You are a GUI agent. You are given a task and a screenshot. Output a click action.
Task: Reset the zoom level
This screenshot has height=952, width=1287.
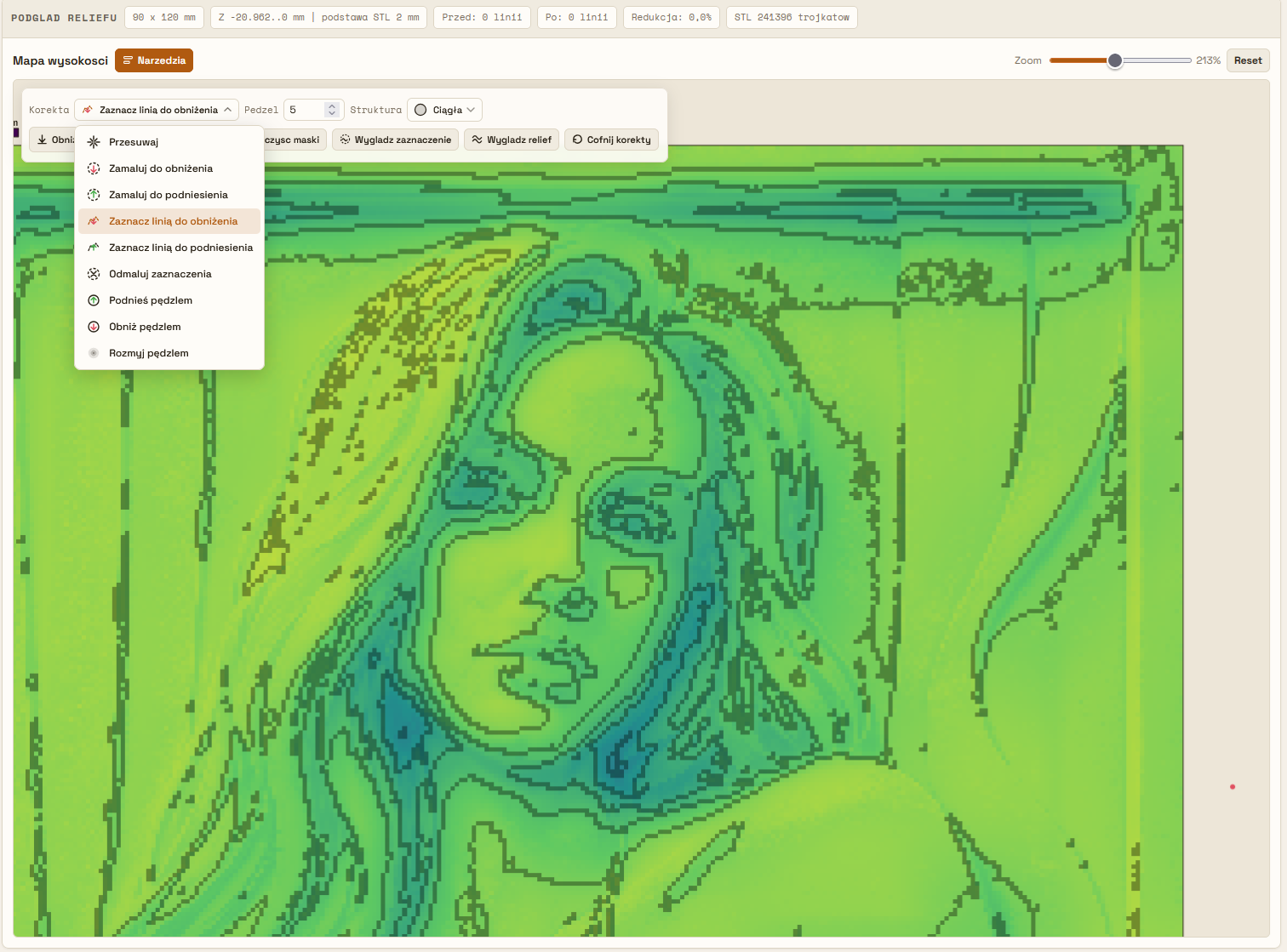(1248, 60)
